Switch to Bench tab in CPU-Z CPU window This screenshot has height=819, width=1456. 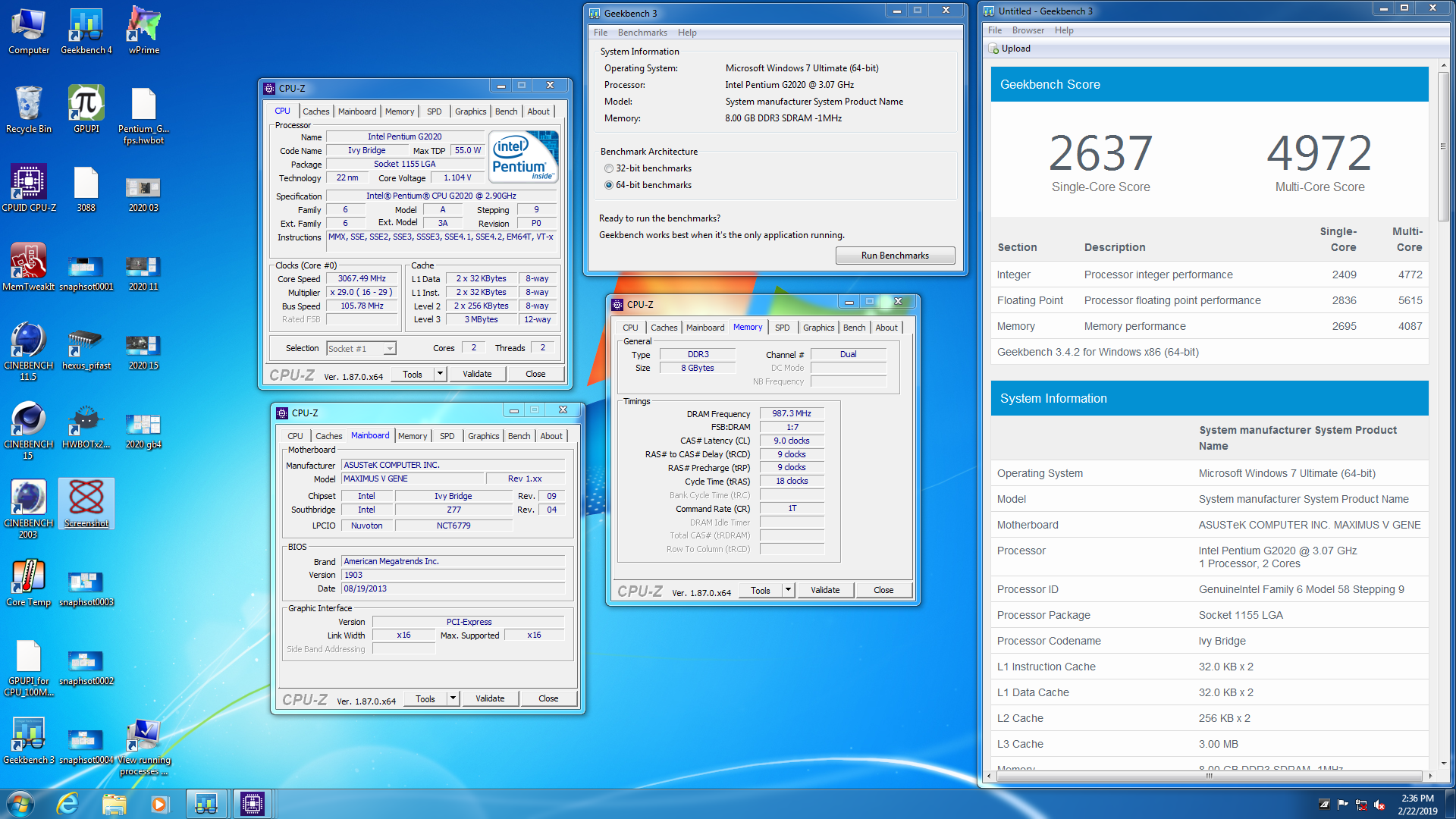click(x=506, y=111)
